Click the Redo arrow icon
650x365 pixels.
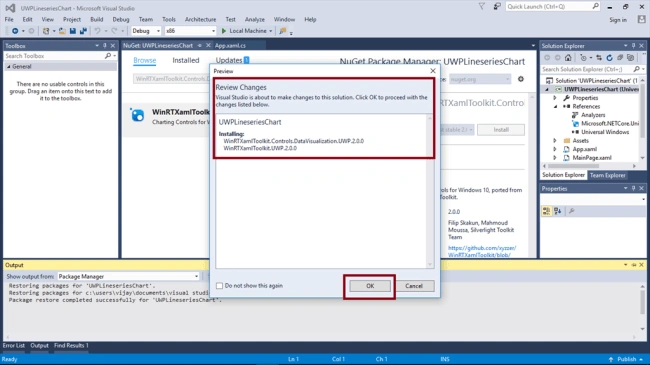(x=114, y=31)
